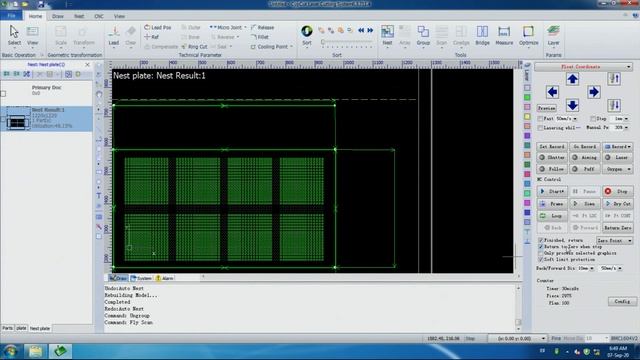This screenshot has width=640, height=360.
Task: Toggle the Finished, return checkbox
Action: 540,240
